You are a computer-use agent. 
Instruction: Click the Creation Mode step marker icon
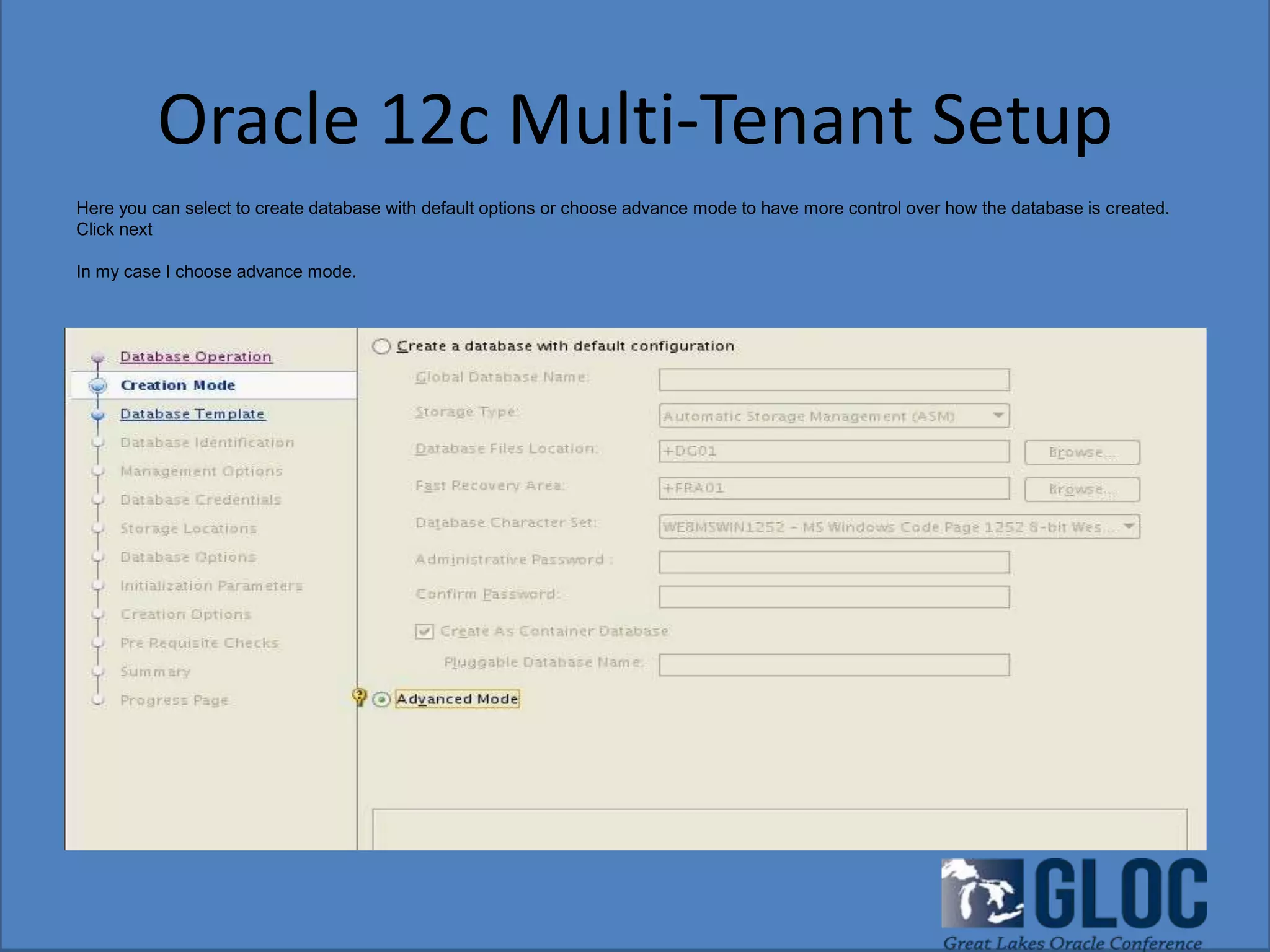[x=98, y=385]
